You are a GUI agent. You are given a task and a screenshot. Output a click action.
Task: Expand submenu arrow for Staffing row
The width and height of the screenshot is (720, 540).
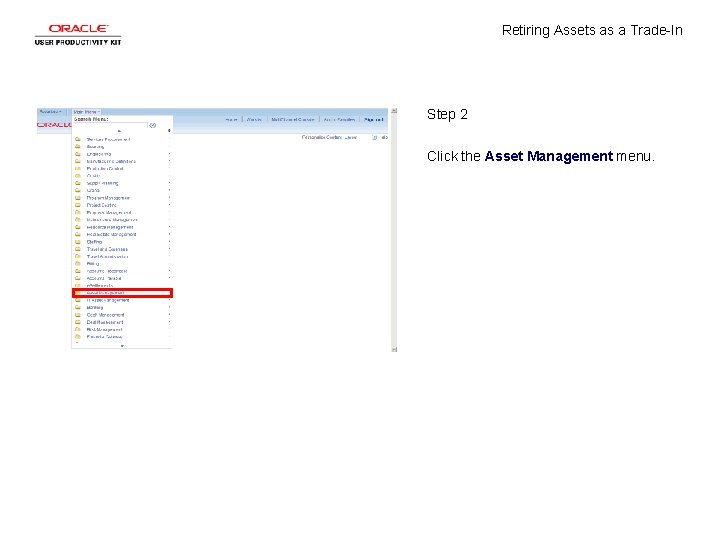(169, 242)
